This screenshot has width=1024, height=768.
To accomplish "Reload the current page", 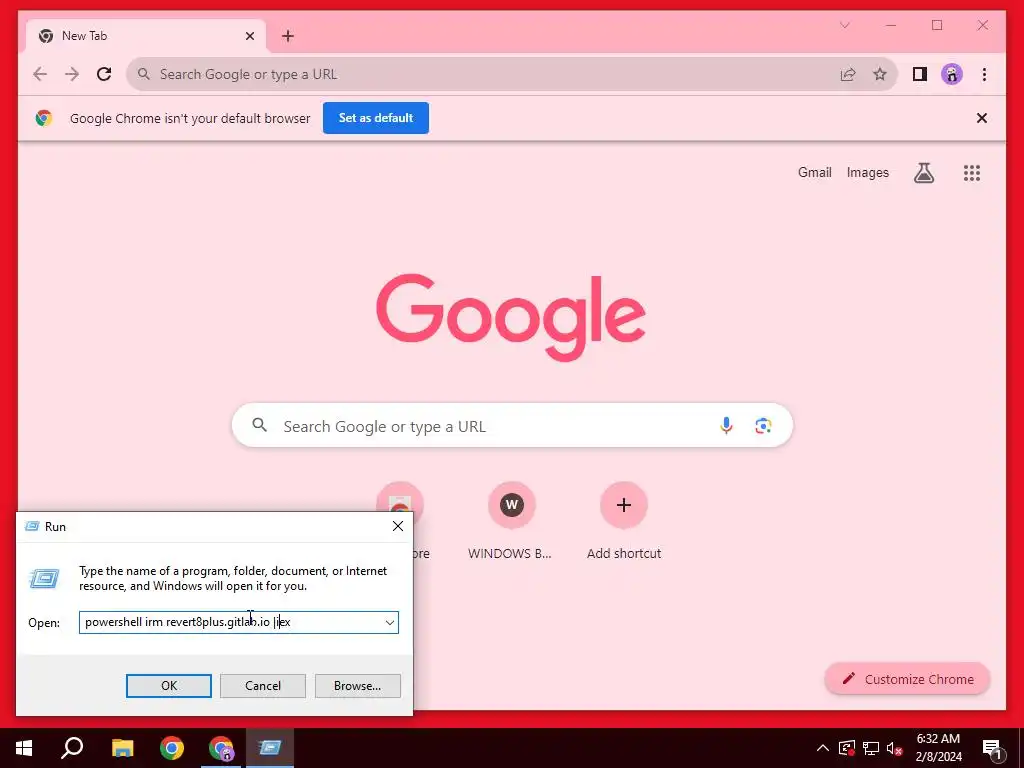I will (104, 74).
